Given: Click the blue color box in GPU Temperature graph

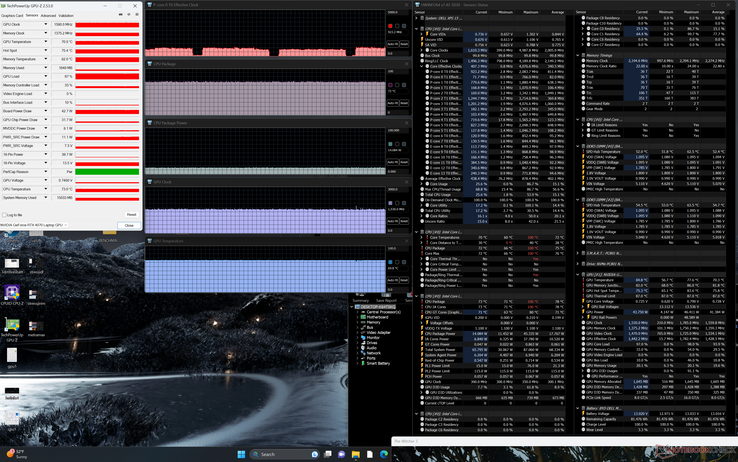Looking at the screenshot, I should pos(390,262).
